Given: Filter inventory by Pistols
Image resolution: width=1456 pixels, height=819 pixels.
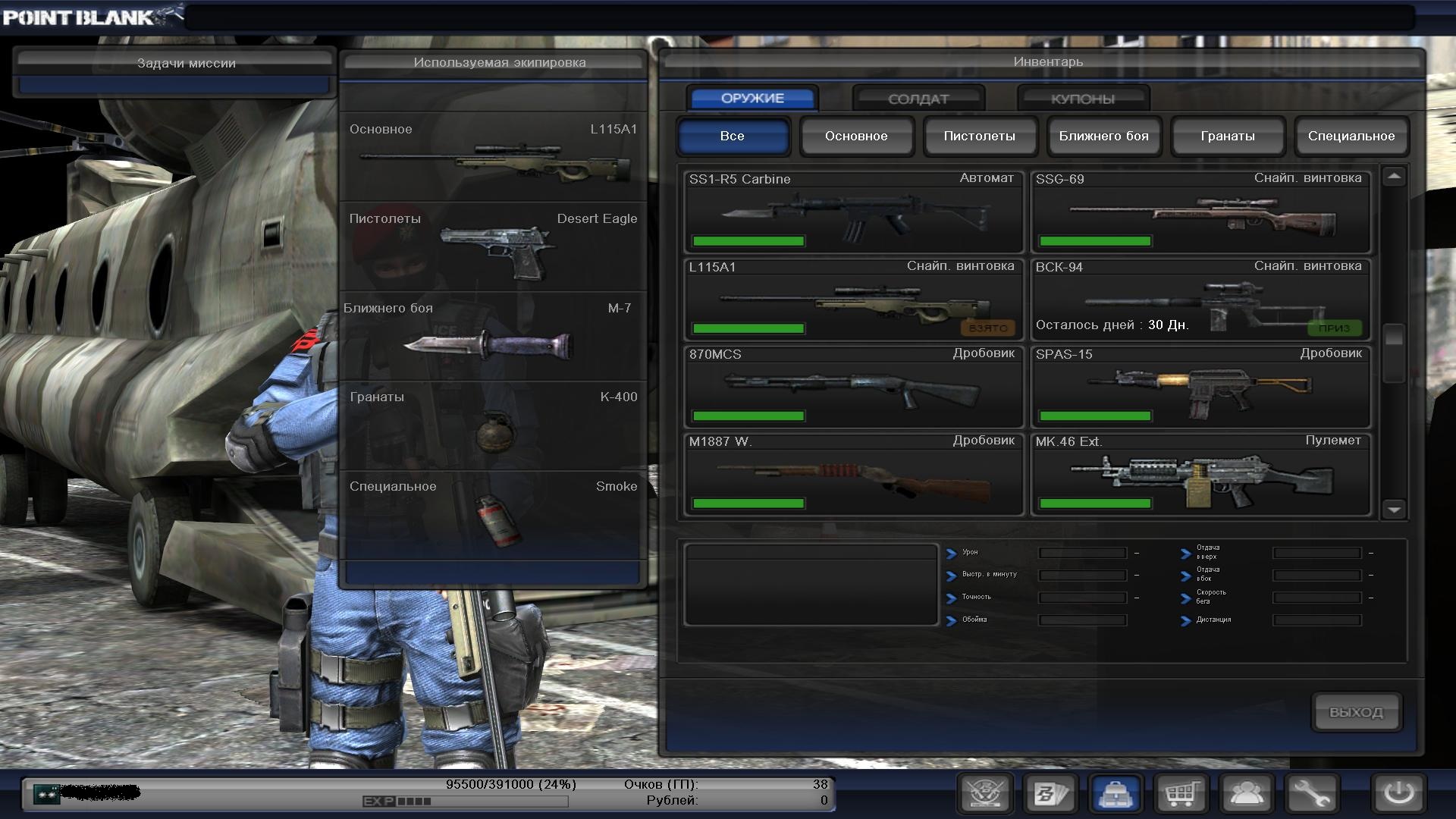Looking at the screenshot, I should coord(979,136).
